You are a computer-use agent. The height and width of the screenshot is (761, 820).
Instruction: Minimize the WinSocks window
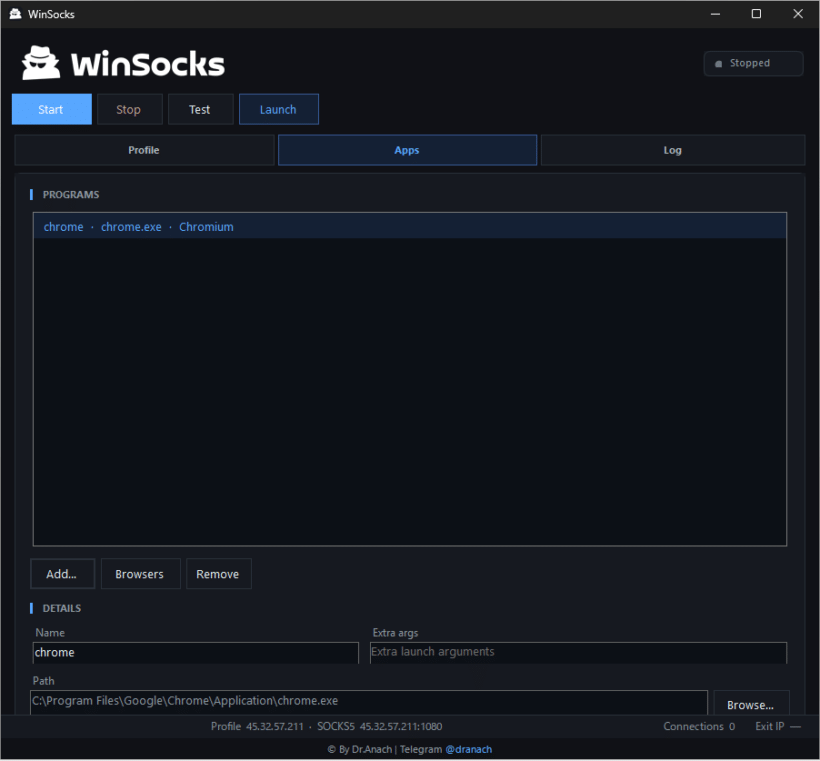tap(715, 14)
